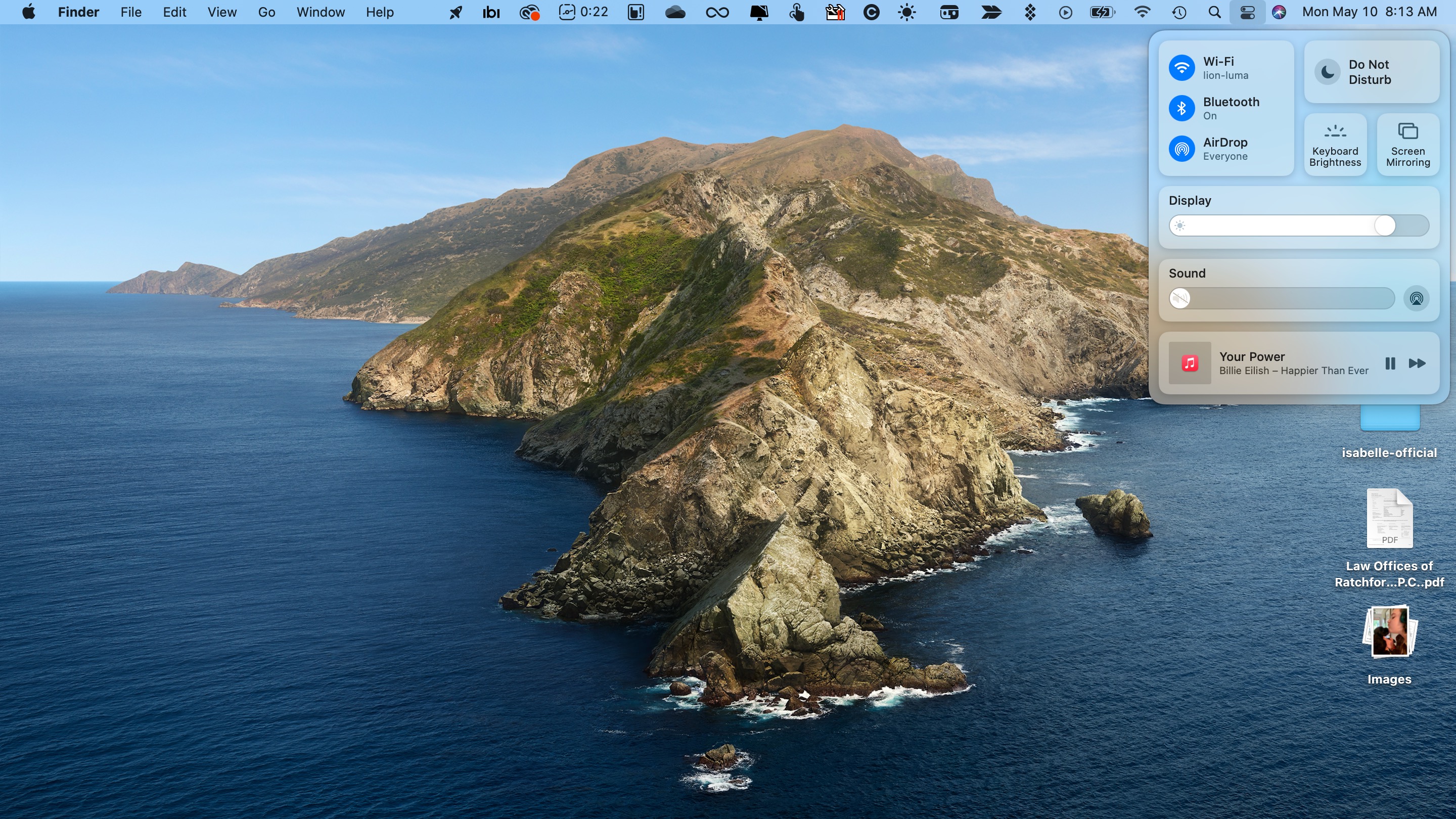Open the Apple menu

pyautogui.click(x=29, y=12)
